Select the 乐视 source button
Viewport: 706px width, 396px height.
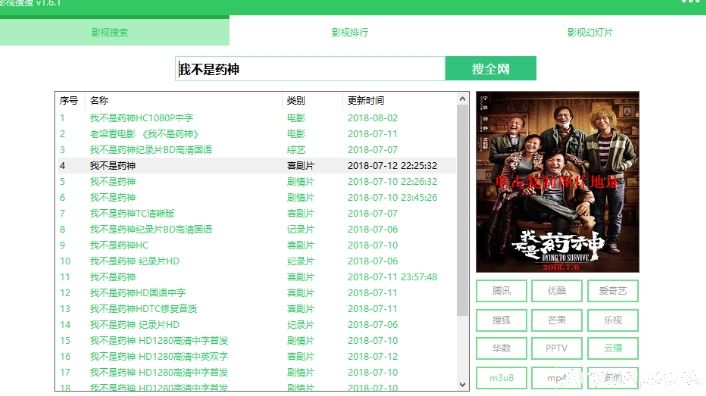pos(613,320)
